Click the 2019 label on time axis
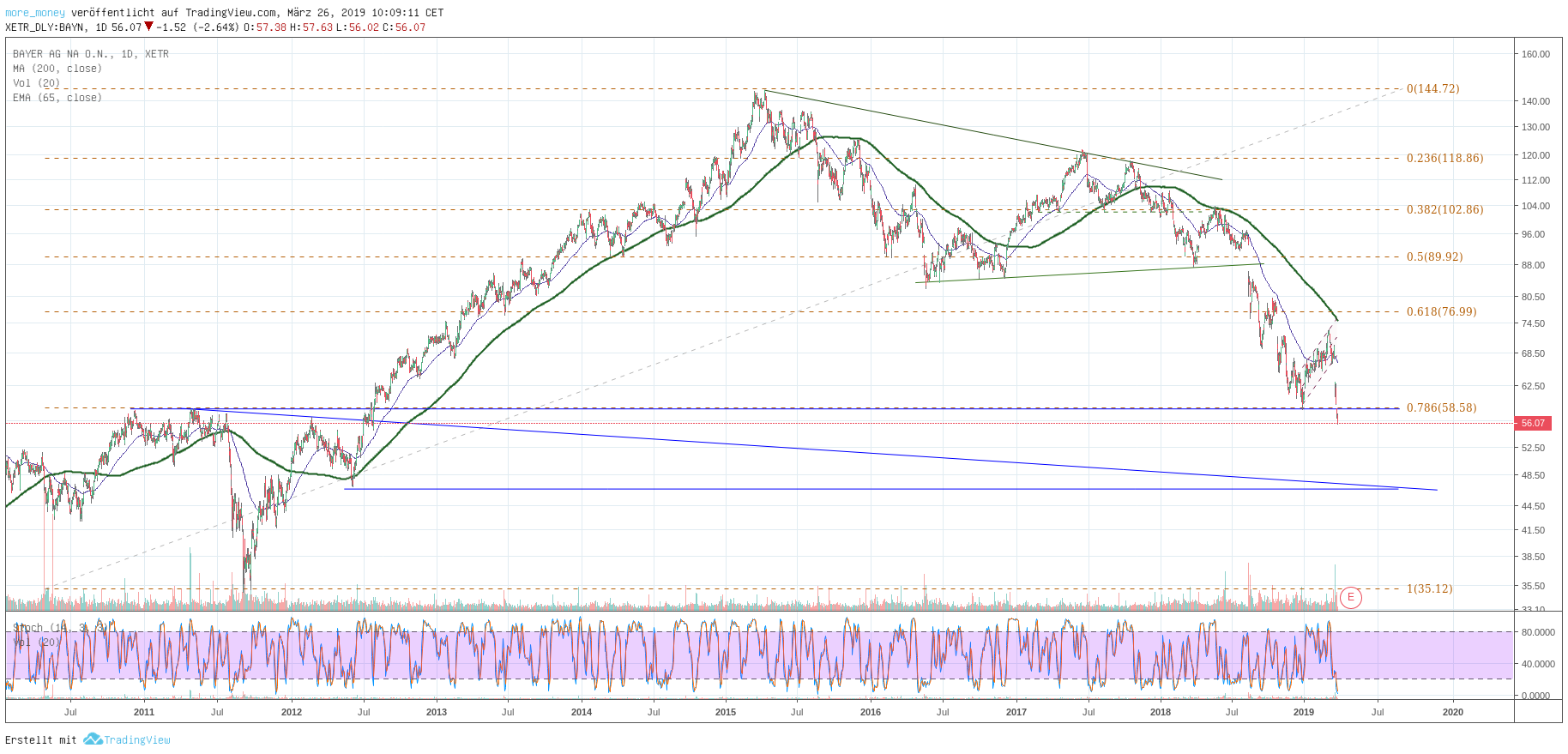This screenshot has width=1568, height=754. [x=1303, y=712]
